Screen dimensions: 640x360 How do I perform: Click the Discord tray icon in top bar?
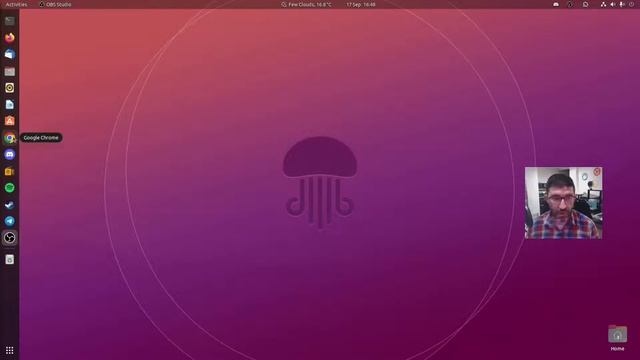click(556, 4)
